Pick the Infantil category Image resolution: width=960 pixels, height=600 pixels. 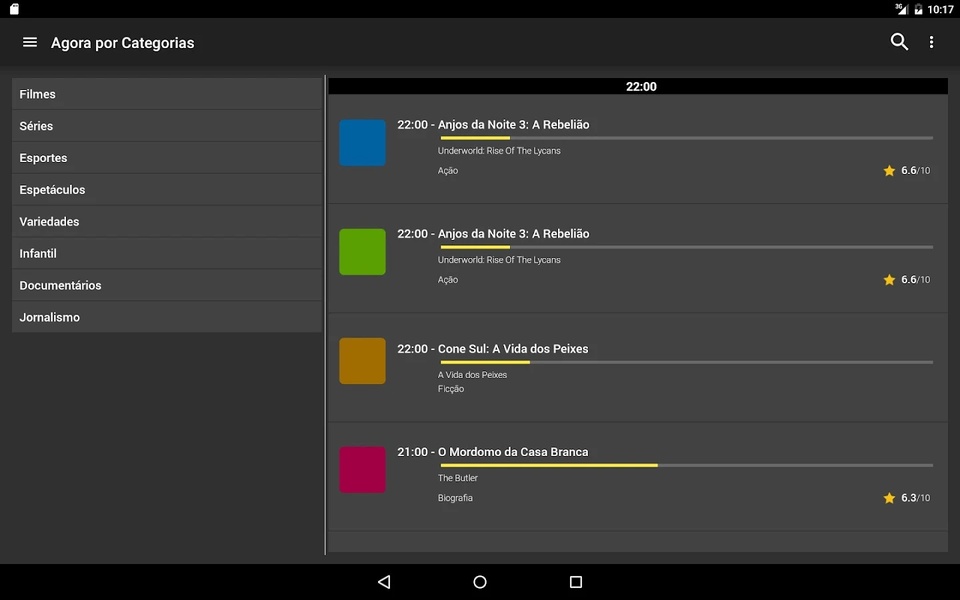[167, 253]
